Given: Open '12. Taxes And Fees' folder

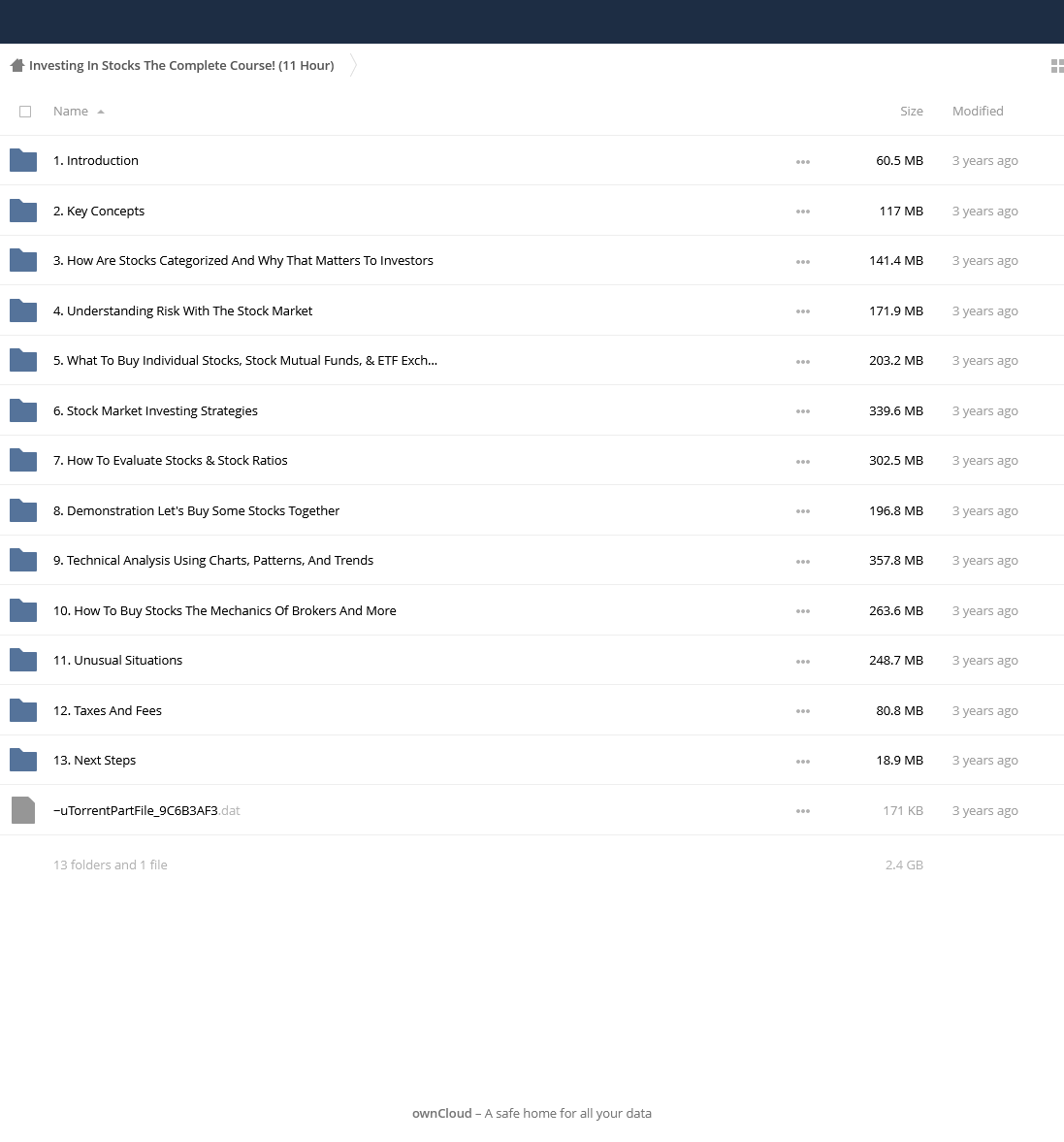Looking at the screenshot, I should [x=107, y=709].
